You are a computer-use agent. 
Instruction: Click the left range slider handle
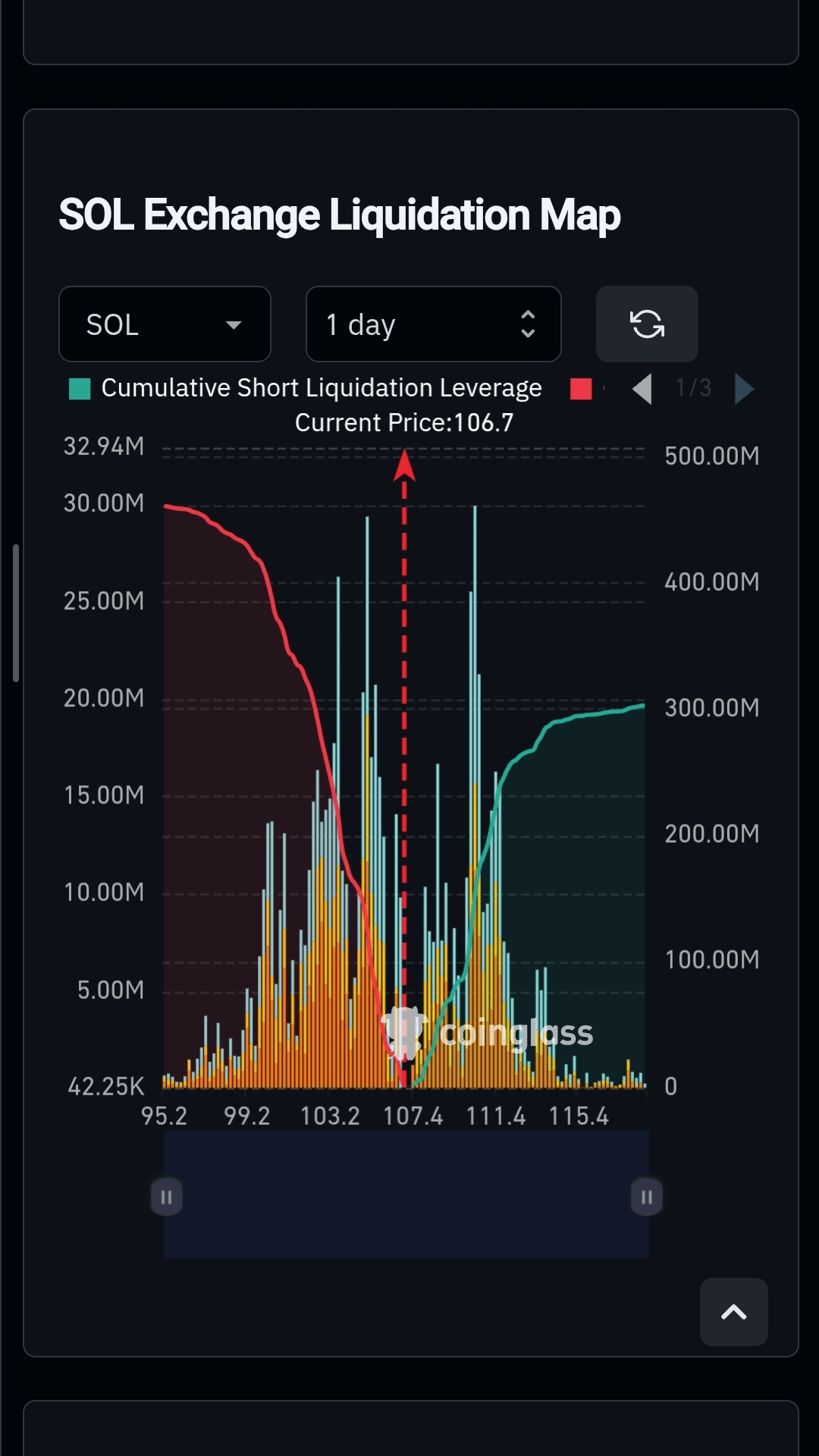click(x=166, y=1197)
